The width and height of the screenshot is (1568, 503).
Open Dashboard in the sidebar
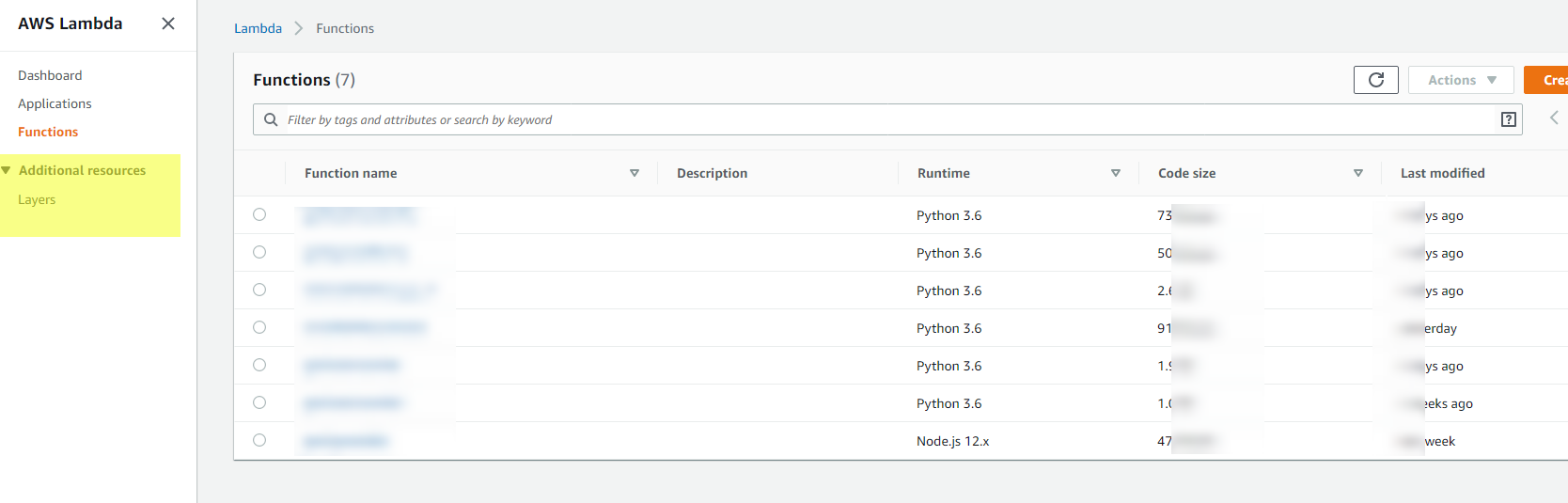click(x=50, y=75)
